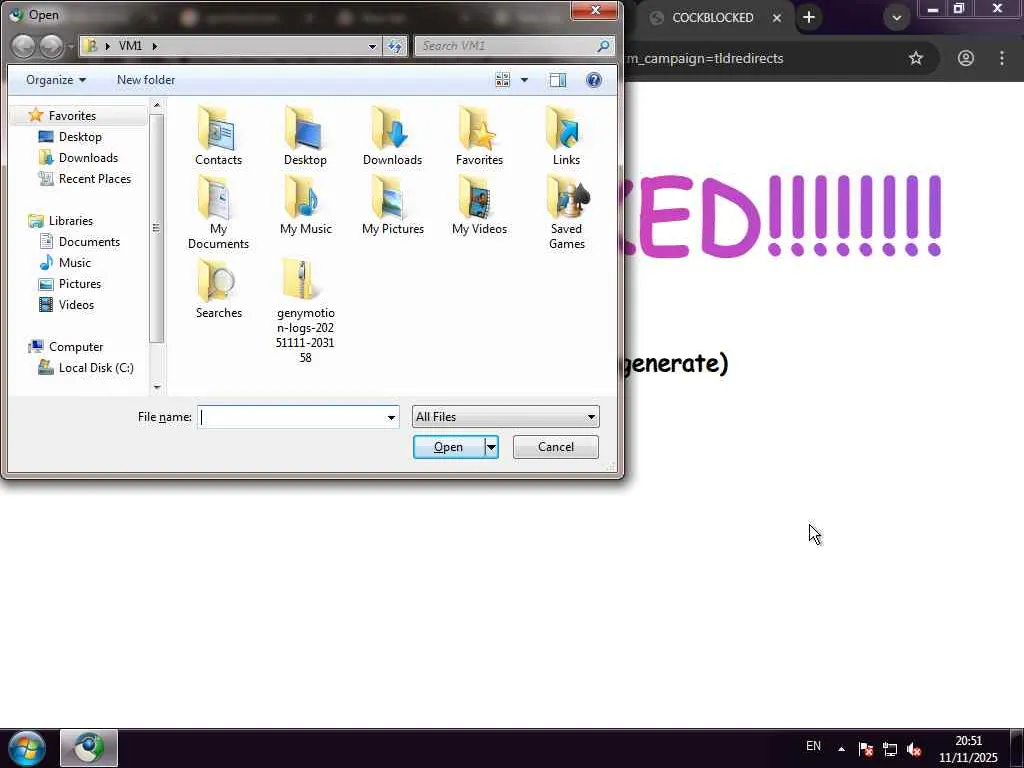Click navigation pane scrollbar up arrow
This screenshot has width=1024, height=768.
click(157, 104)
